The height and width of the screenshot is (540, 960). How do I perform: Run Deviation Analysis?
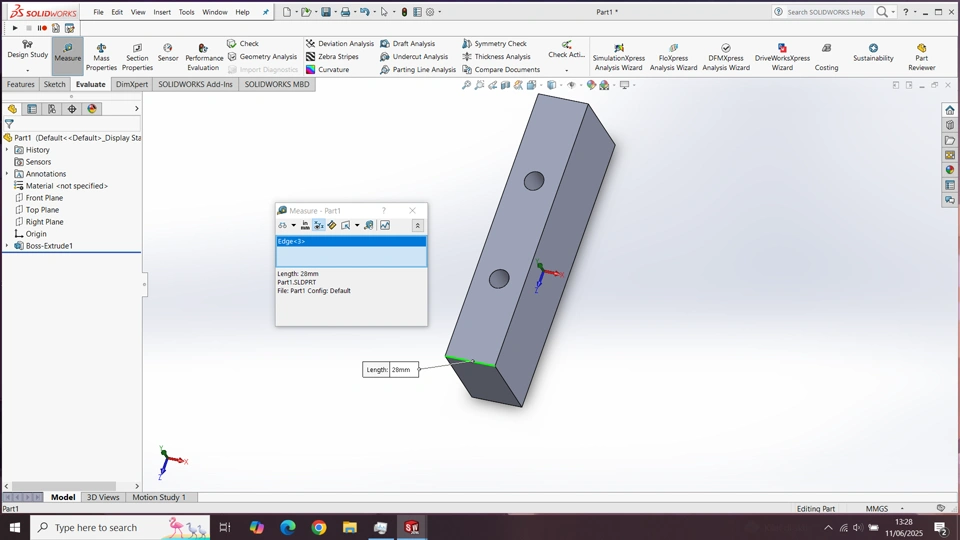tap(340, 43)
